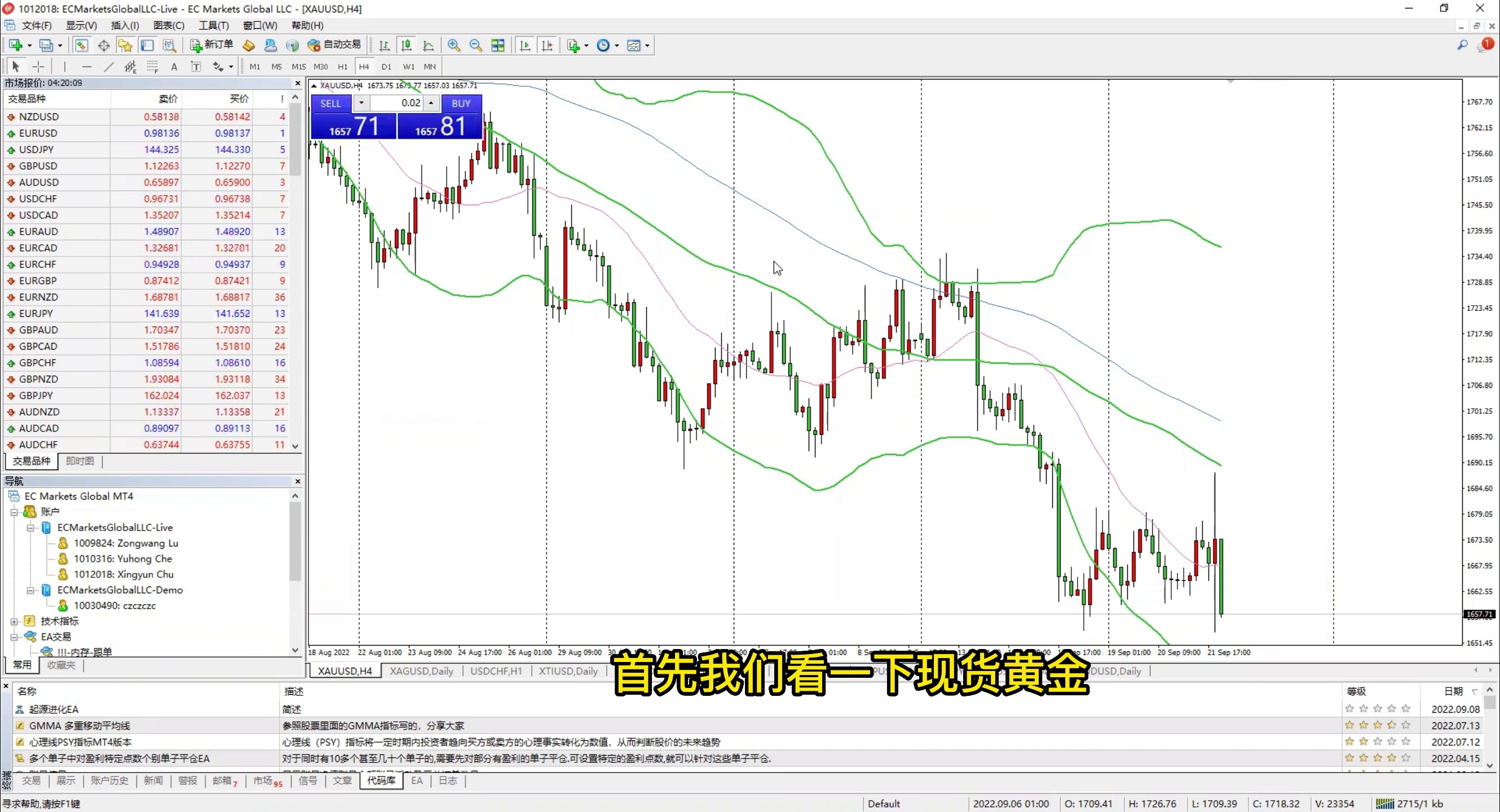
Task: Click the Zoom Out chart icon
Action: [475, 46]
